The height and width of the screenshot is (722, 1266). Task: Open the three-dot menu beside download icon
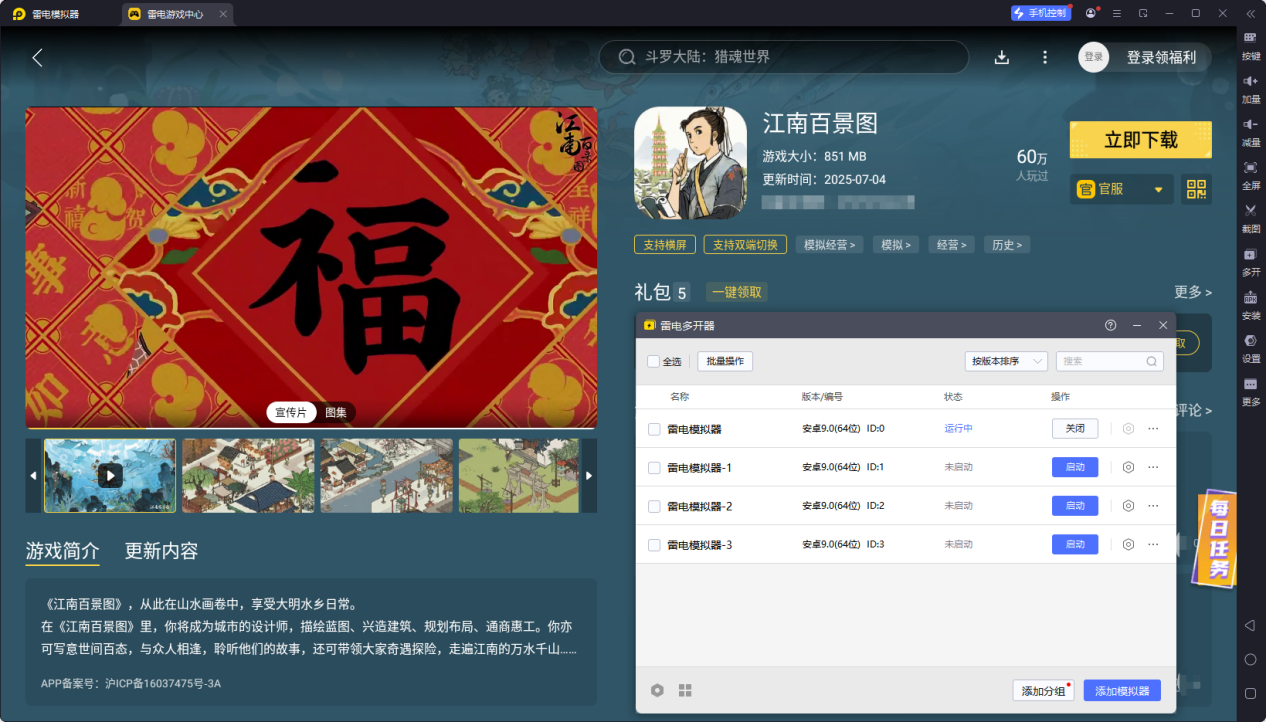tap(1045, 58)
